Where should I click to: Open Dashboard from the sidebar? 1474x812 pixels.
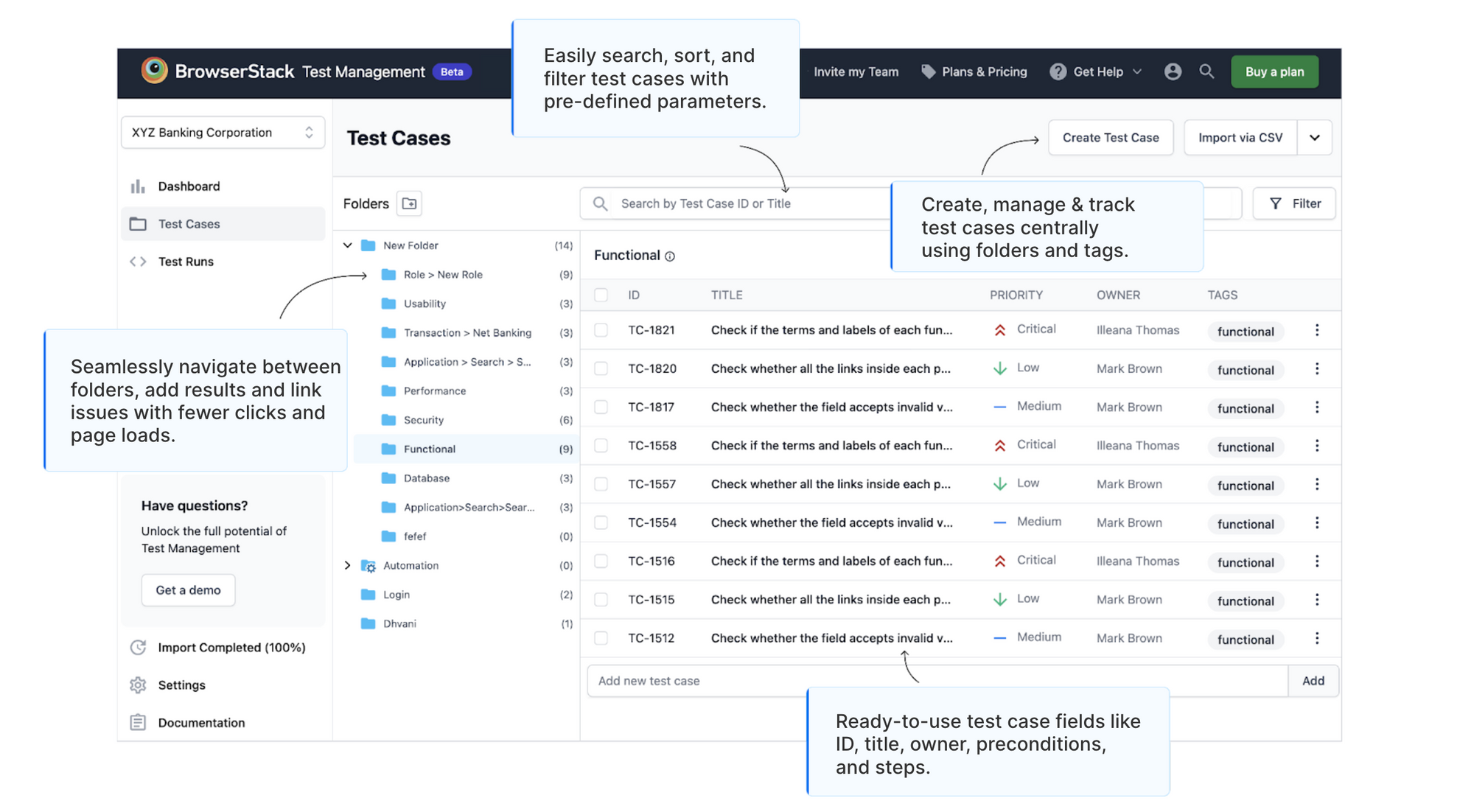(x=189, y=186)
